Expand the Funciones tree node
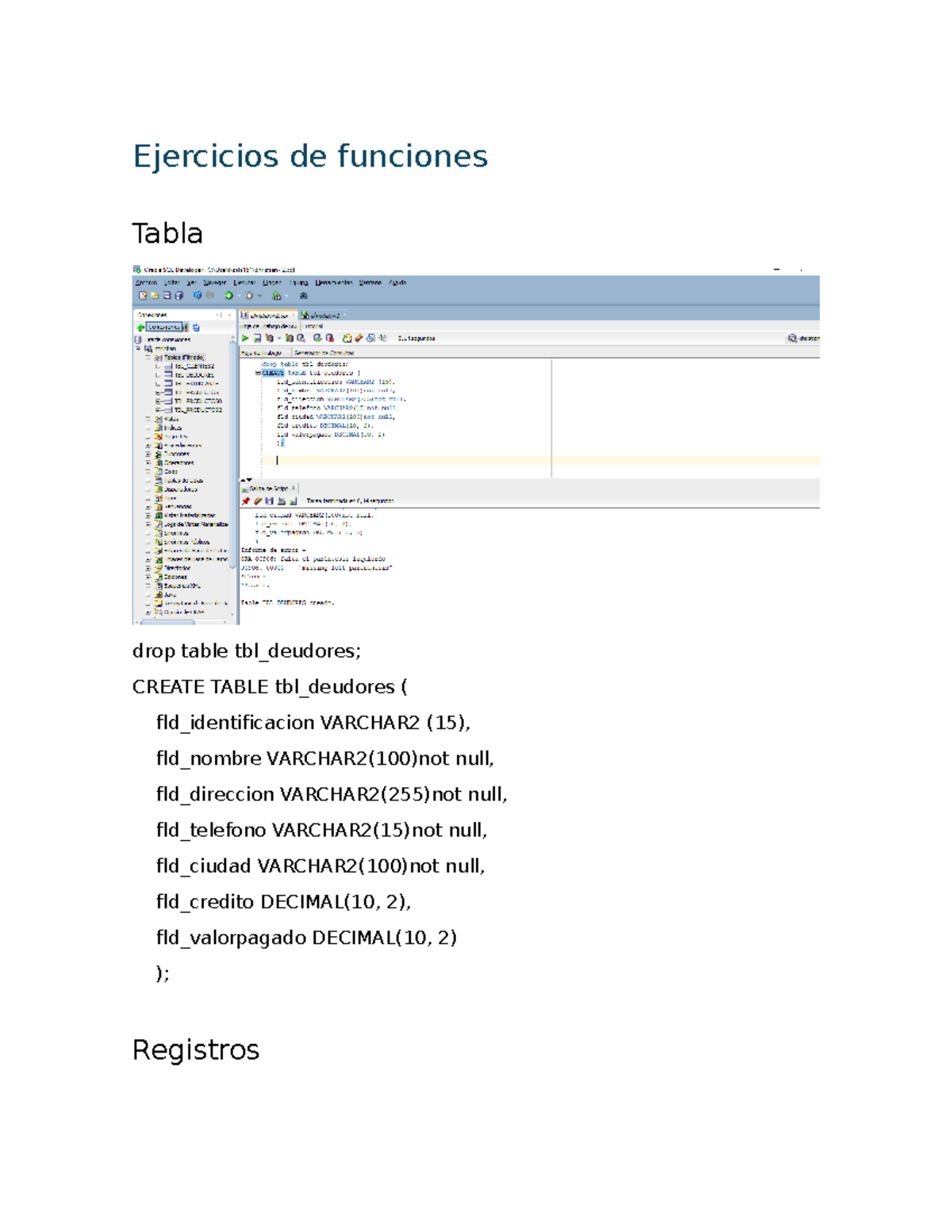 (x=147, y=453)
